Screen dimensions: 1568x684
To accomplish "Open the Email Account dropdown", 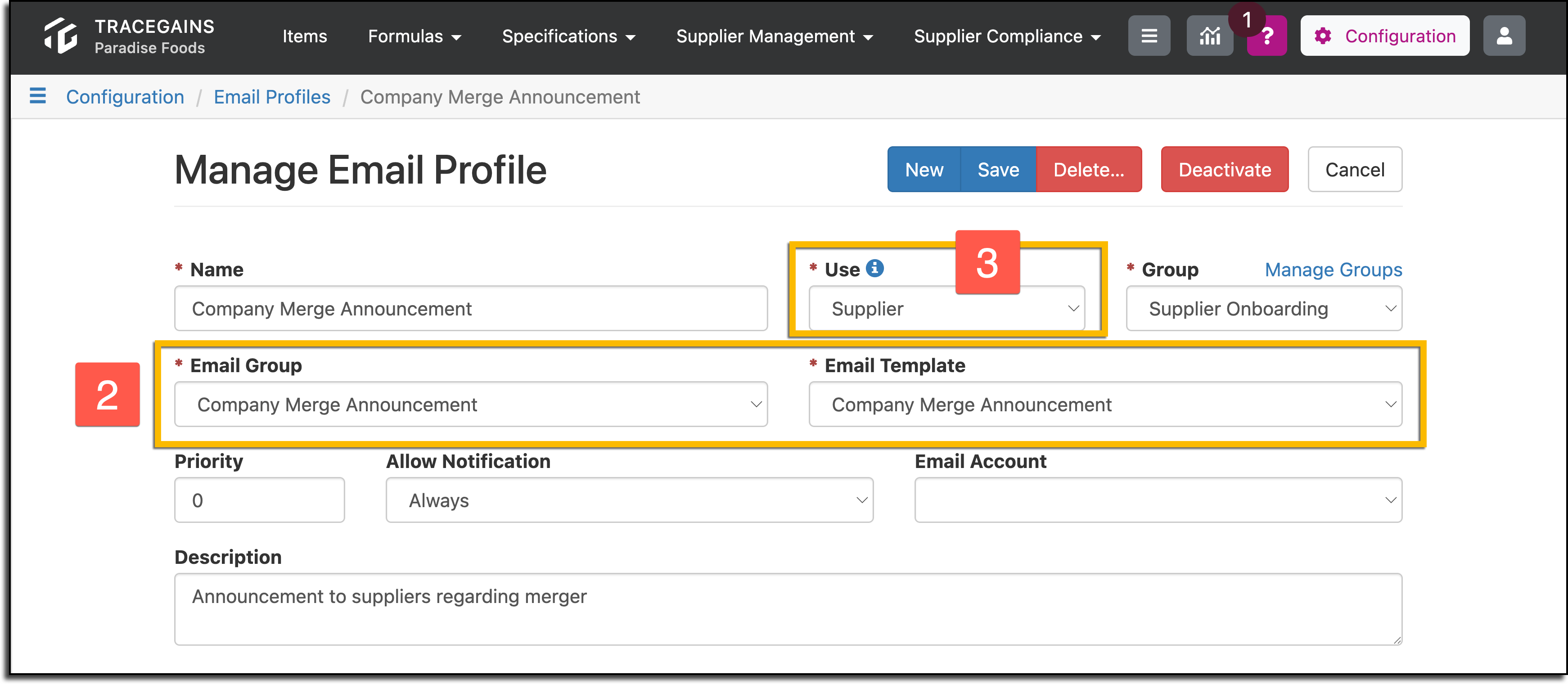I will [1158, 500].
